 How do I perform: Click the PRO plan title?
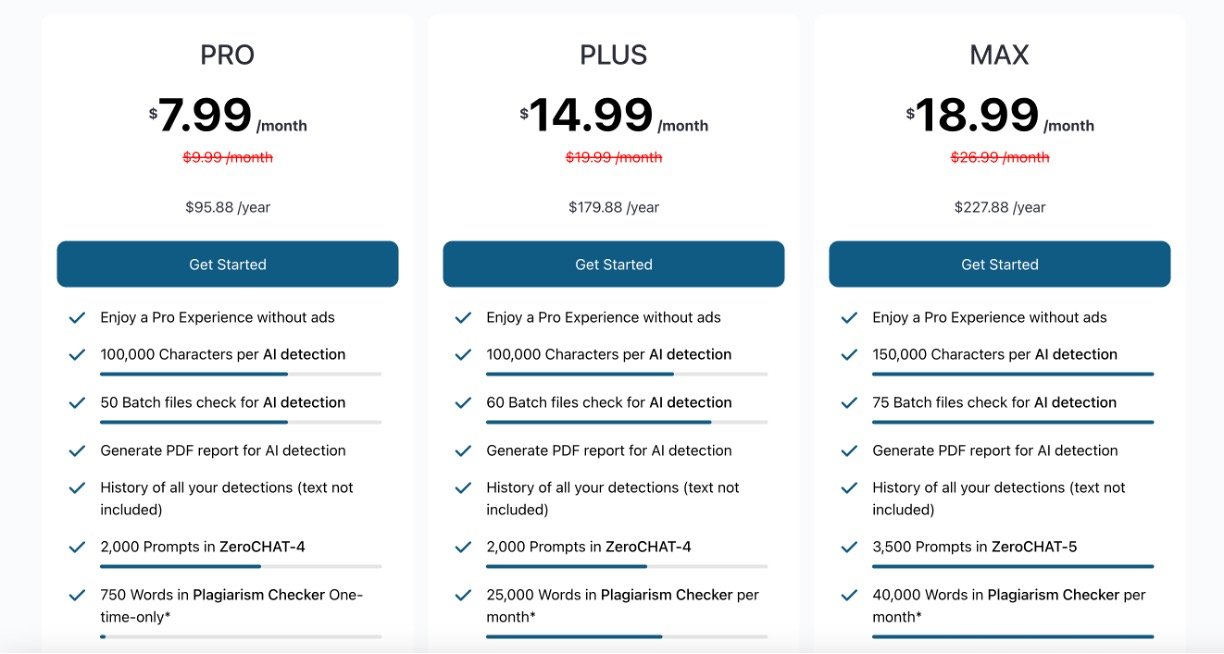click(x=227, y=55)
